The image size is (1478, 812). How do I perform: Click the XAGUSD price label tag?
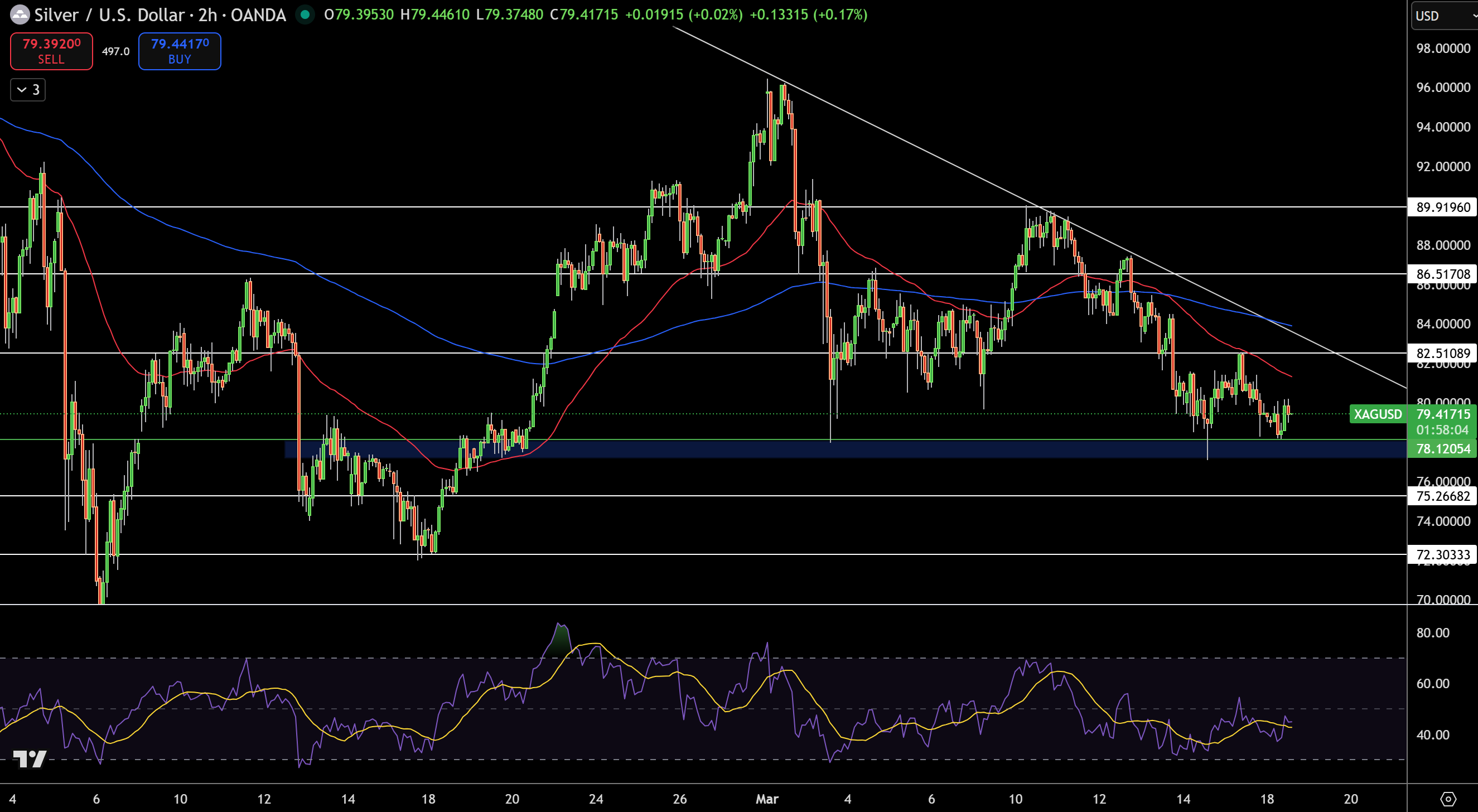tap(1378, 414)
